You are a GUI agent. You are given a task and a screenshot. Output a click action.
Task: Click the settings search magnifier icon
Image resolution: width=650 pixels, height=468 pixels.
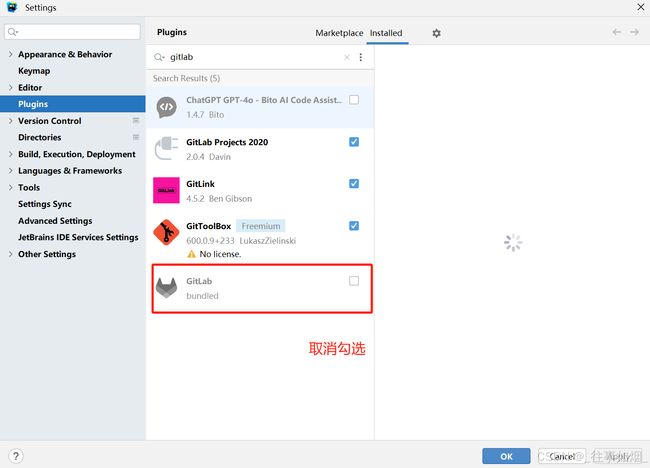coord(13,32)
